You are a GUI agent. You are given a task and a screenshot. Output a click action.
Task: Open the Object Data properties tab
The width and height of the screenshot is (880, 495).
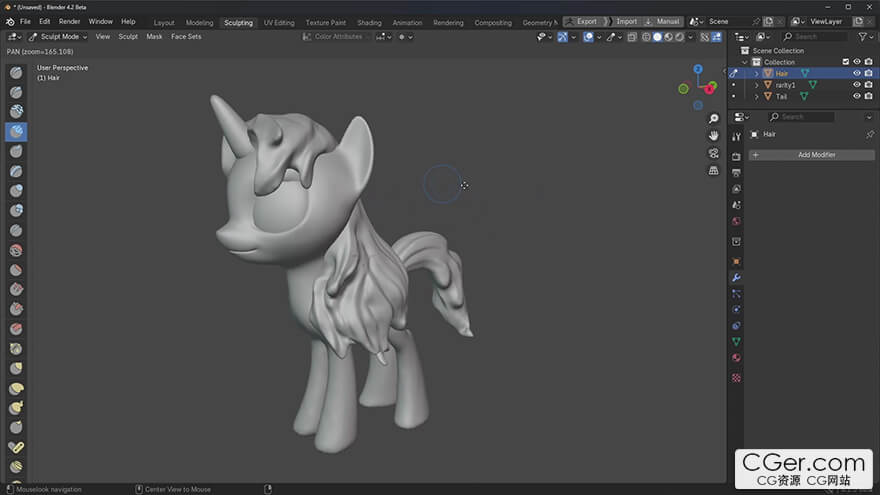point(736,342)
